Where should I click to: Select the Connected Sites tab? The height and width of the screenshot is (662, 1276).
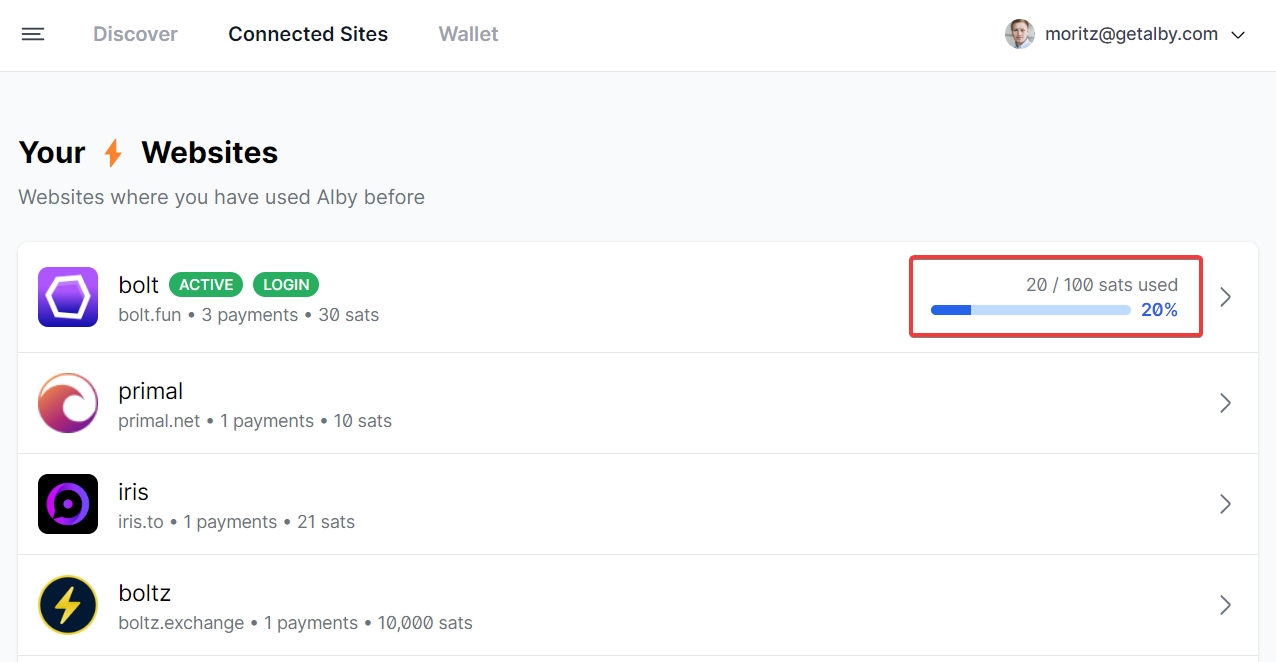tap(308, 34)
